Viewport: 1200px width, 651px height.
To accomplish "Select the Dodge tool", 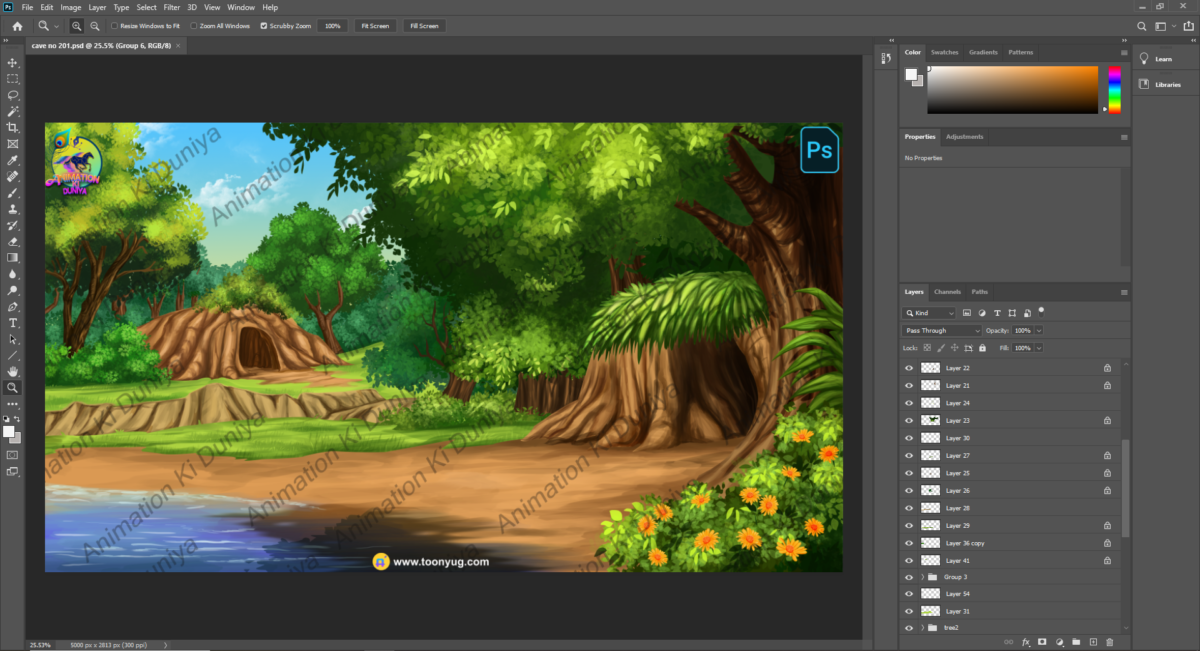I will (x=13, y=290).
